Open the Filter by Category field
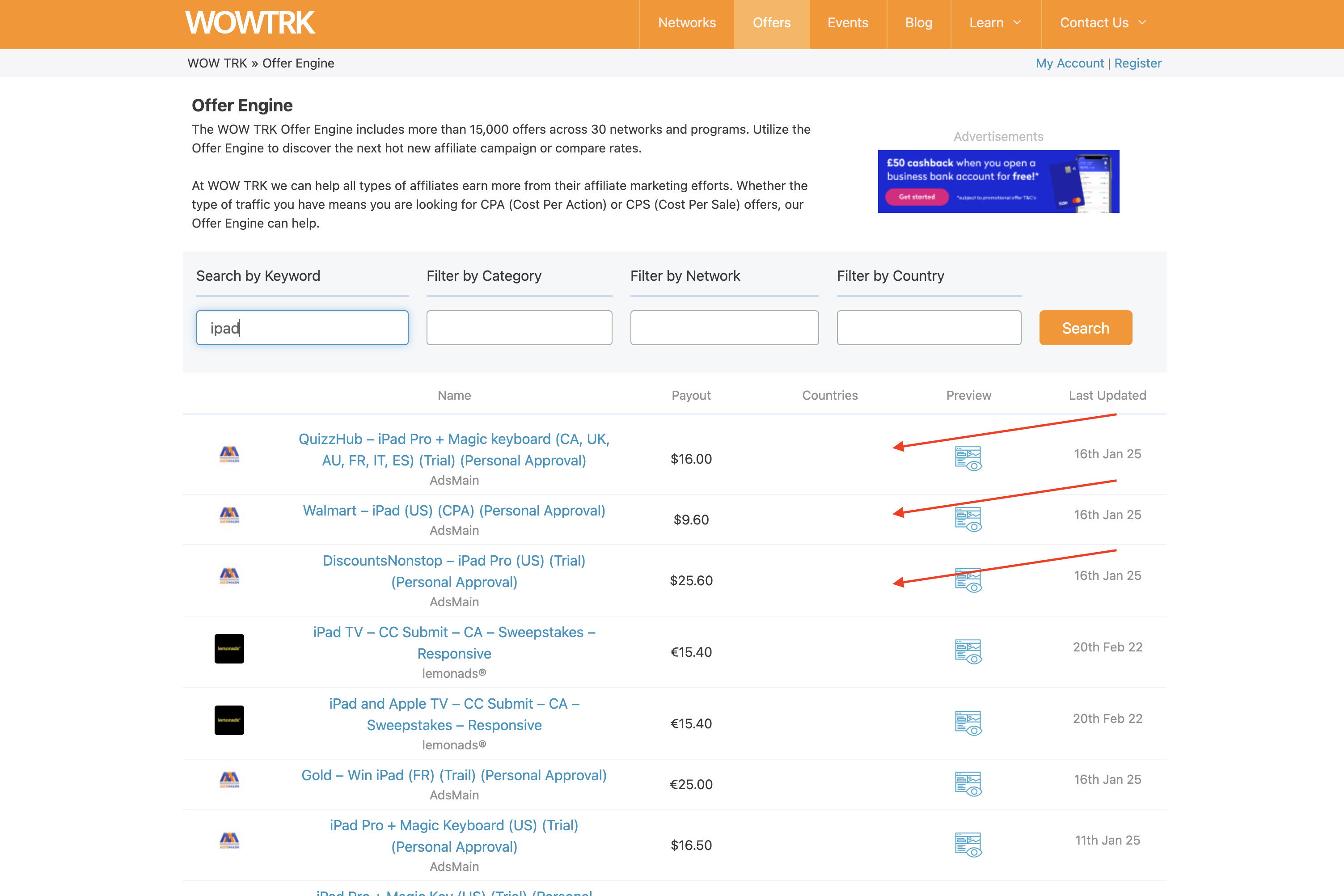This screenshot has height=896, width=1344. pyautogui.click(x=519, y=328)
